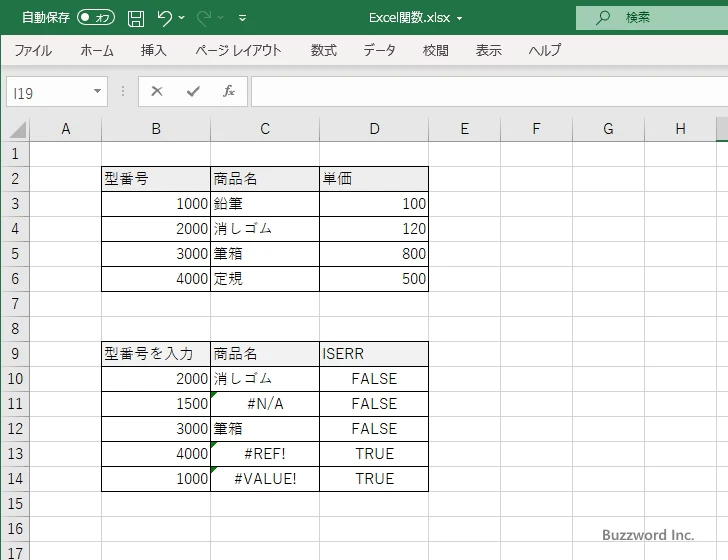This screenshot has width=728, height=560.
Task: Select cell with value 1500
Action: tap(156, 404)
